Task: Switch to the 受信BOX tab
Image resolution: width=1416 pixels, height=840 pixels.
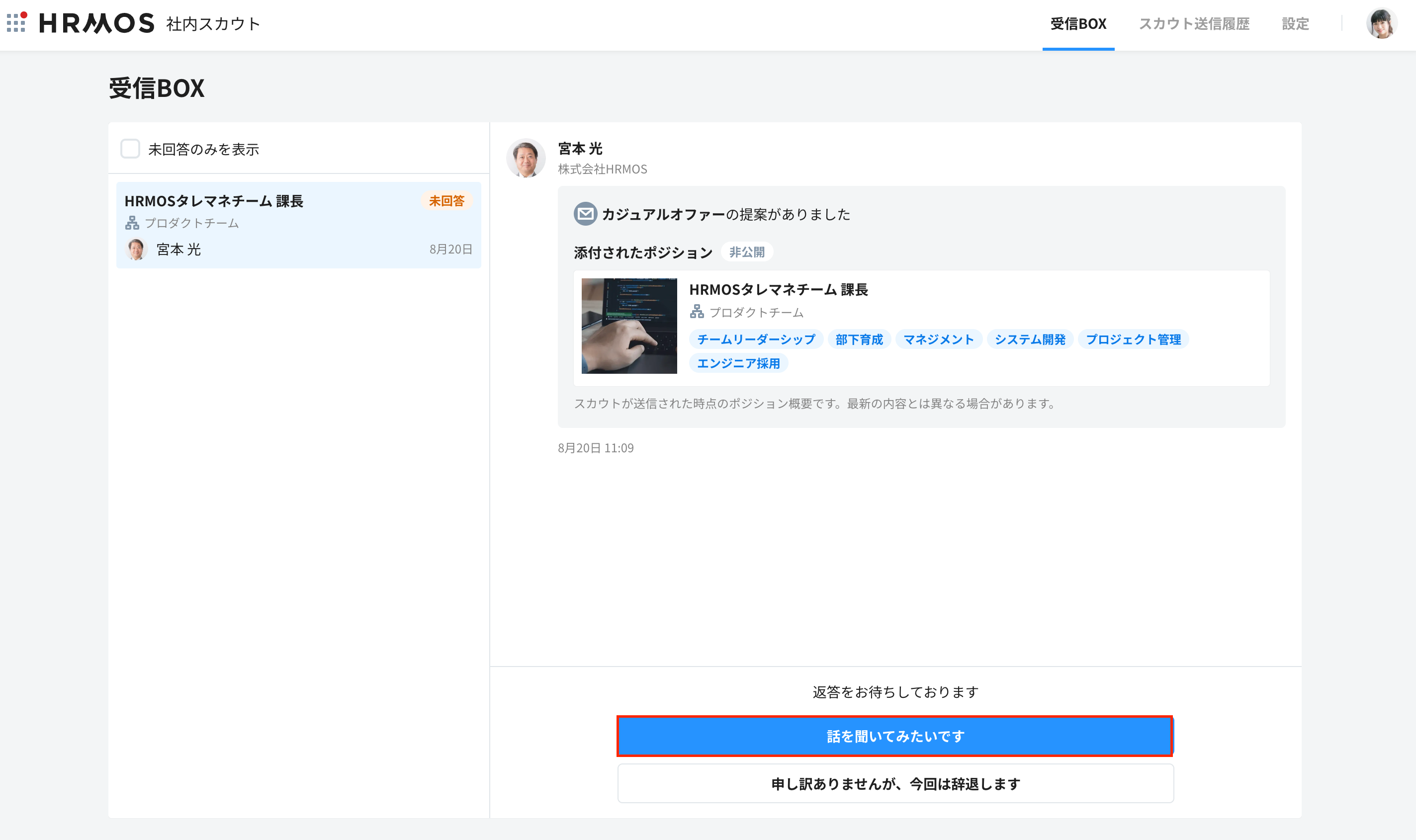Action: point(1078,24)
